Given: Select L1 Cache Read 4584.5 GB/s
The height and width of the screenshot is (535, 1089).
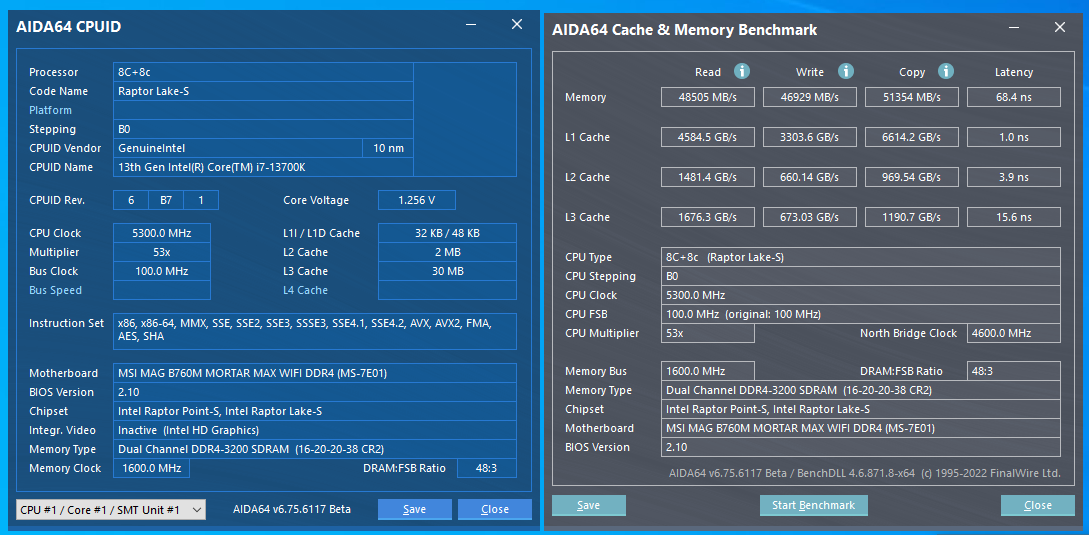Looking at the screenshot, I should point(708,137).
